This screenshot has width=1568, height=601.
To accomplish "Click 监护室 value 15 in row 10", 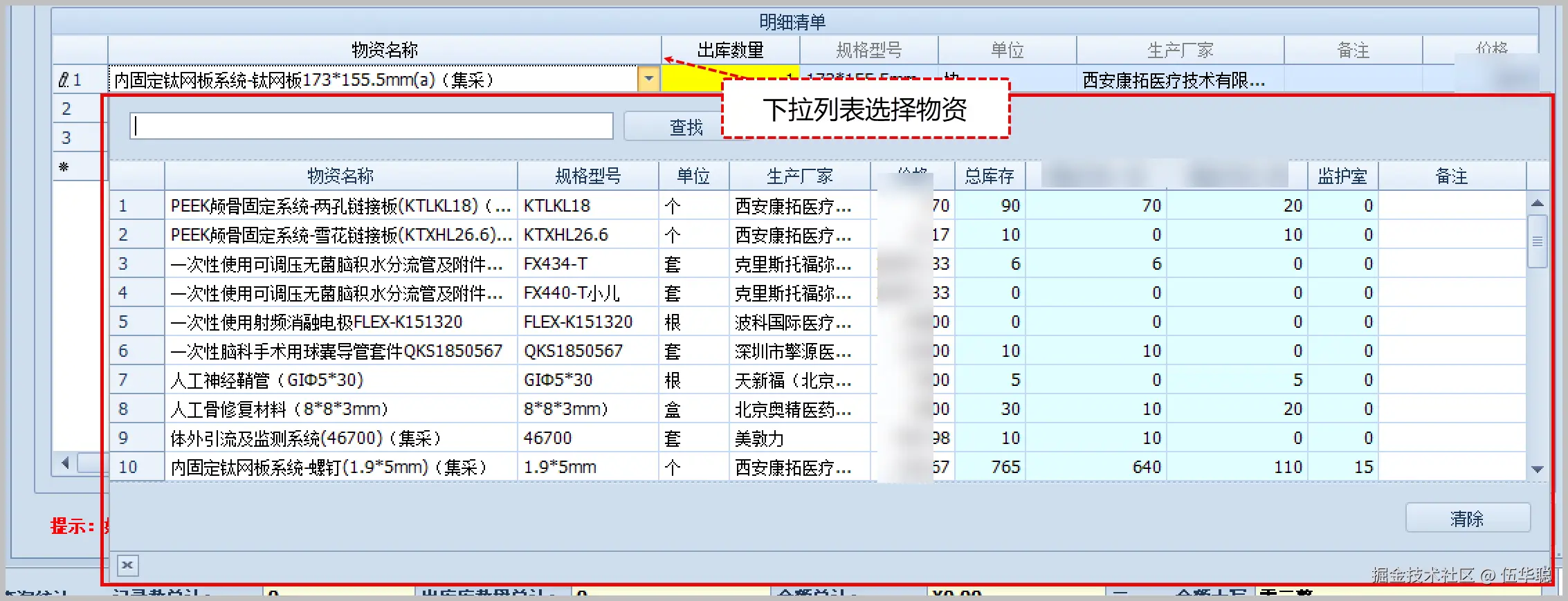I will (1342, 467).
